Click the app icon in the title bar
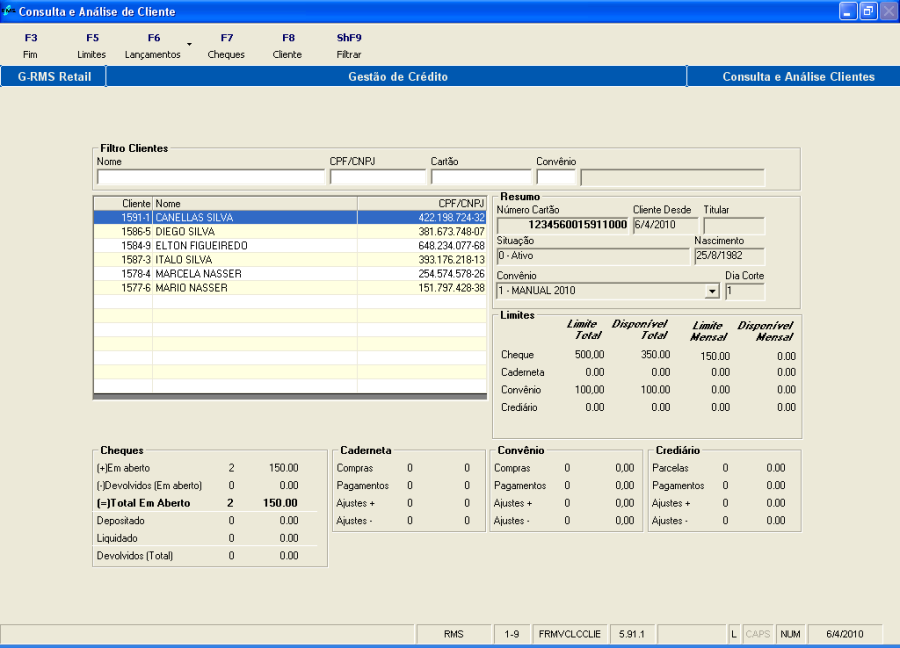 pos(8,11)
